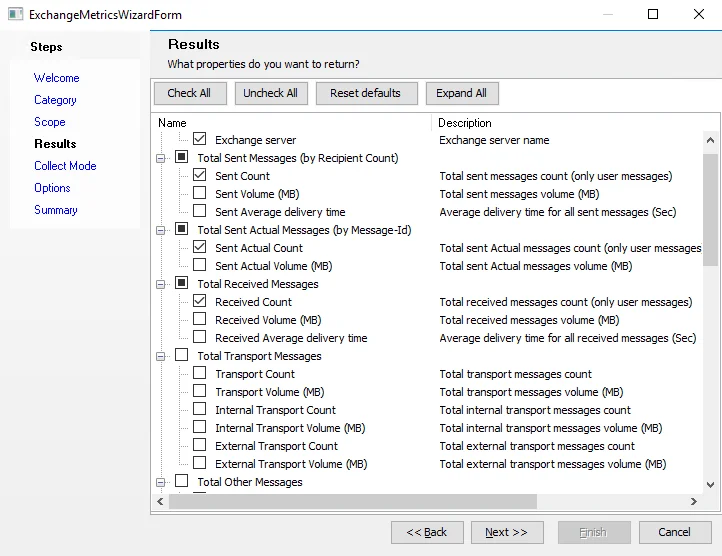Go to the Welcome step
Screen dimensions: 722x556
pos(57,78)
